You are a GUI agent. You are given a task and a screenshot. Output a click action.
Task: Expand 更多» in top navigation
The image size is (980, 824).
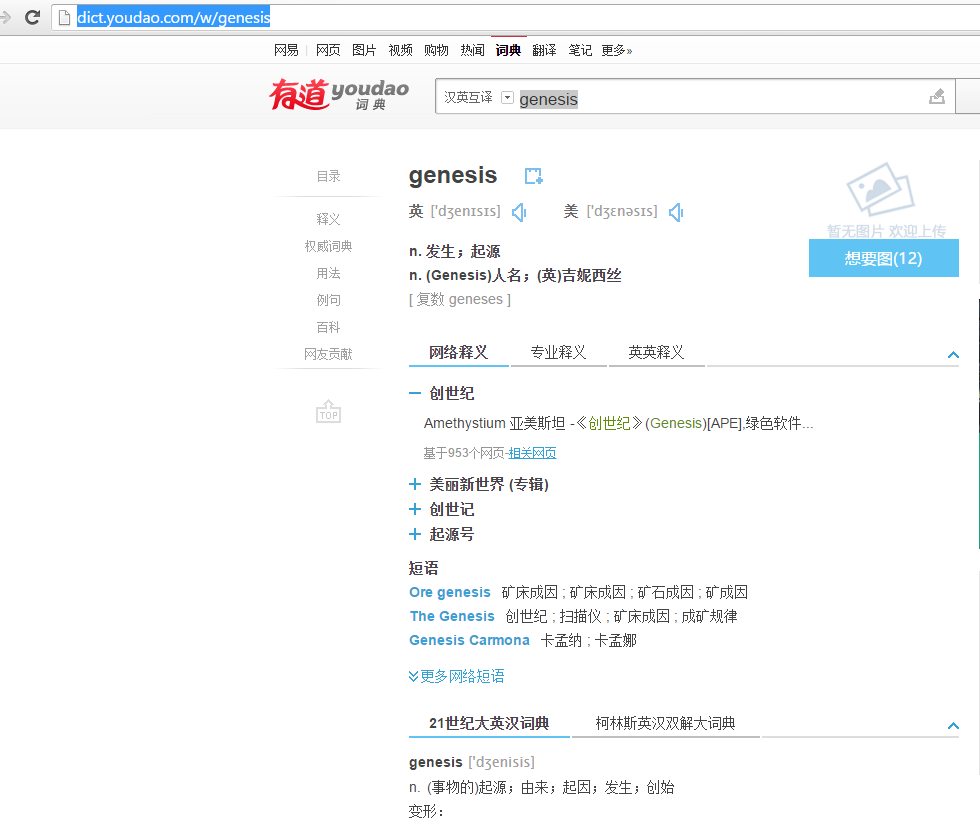617,50
